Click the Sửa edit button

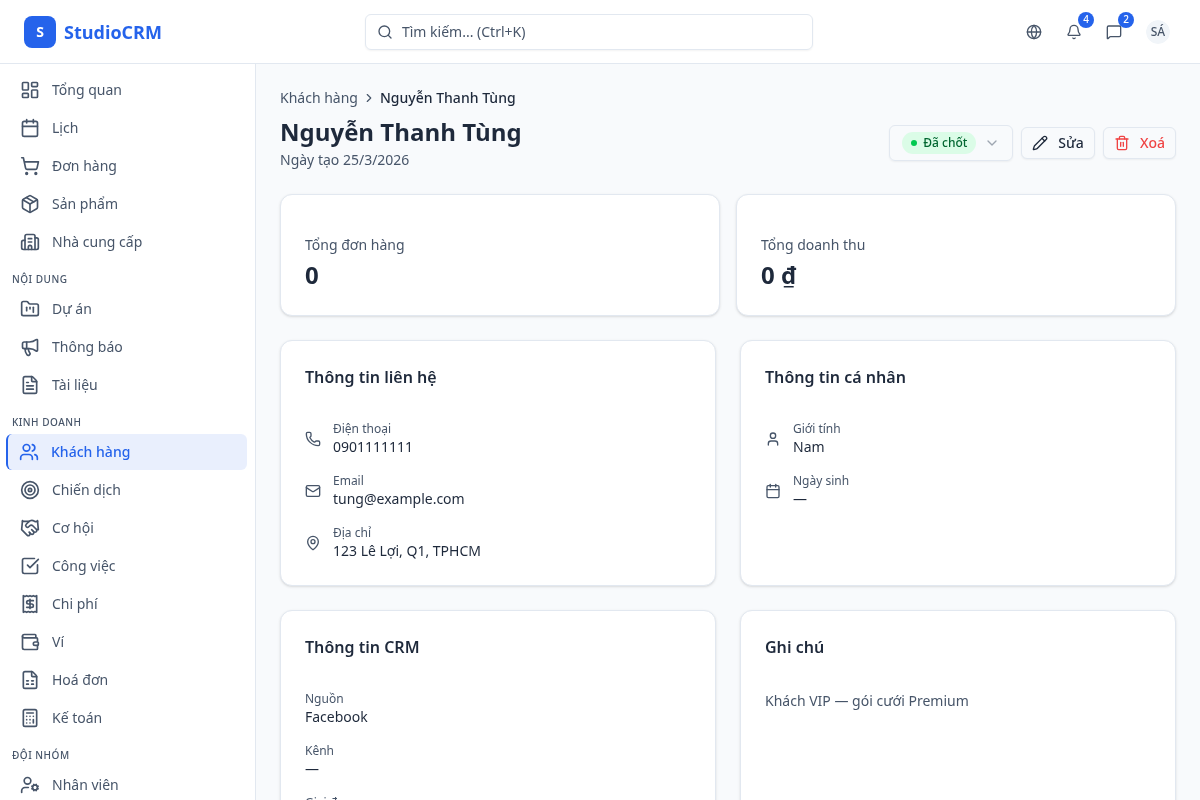(x=1057, y=143)
